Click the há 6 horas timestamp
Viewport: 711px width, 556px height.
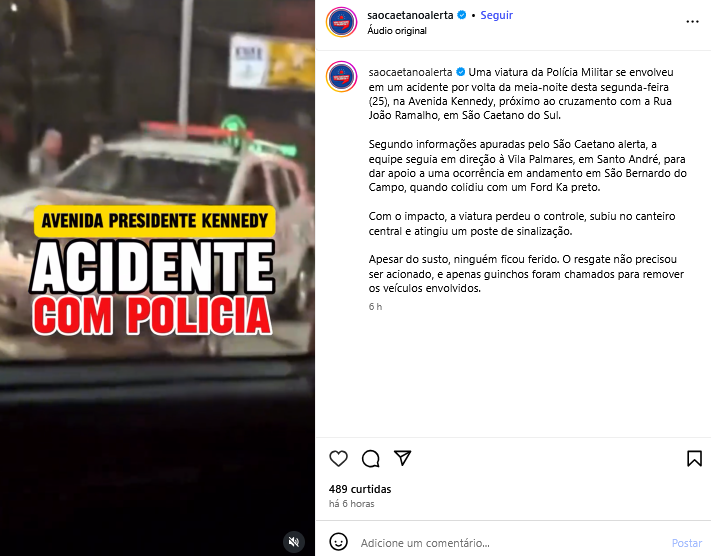tap(352, 503)
